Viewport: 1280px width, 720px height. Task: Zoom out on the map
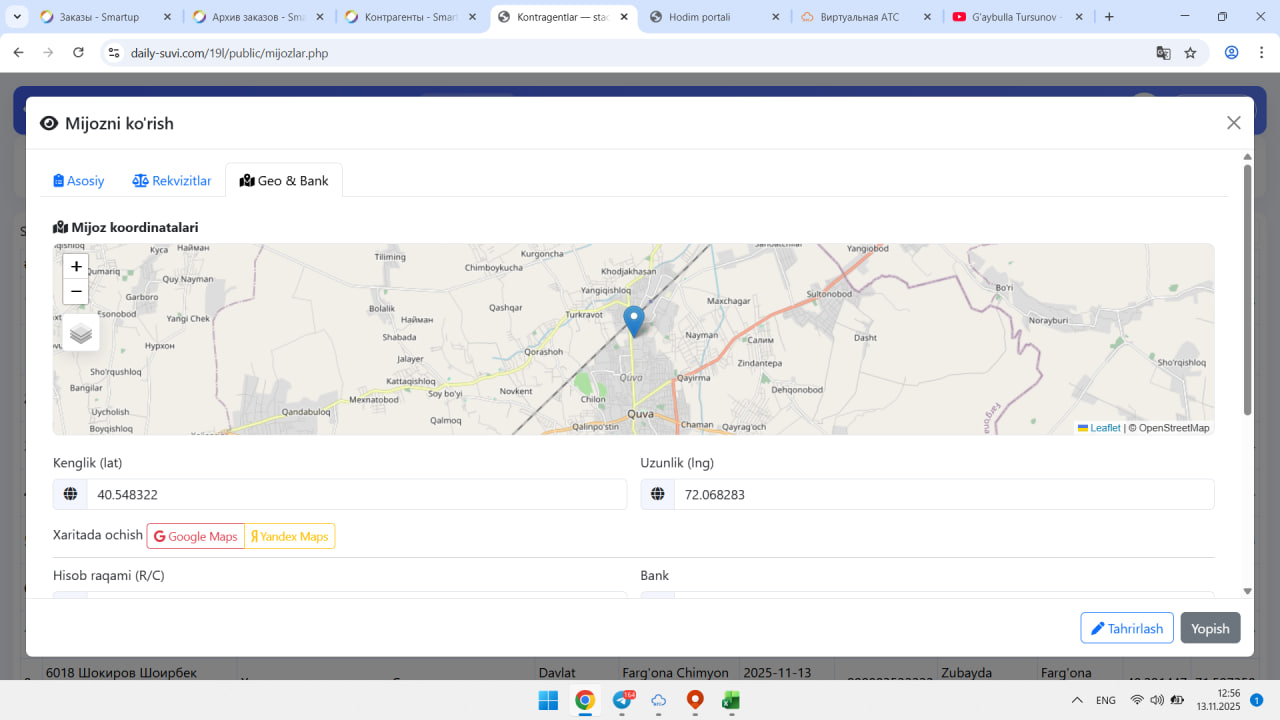click(x=76, y=292)
